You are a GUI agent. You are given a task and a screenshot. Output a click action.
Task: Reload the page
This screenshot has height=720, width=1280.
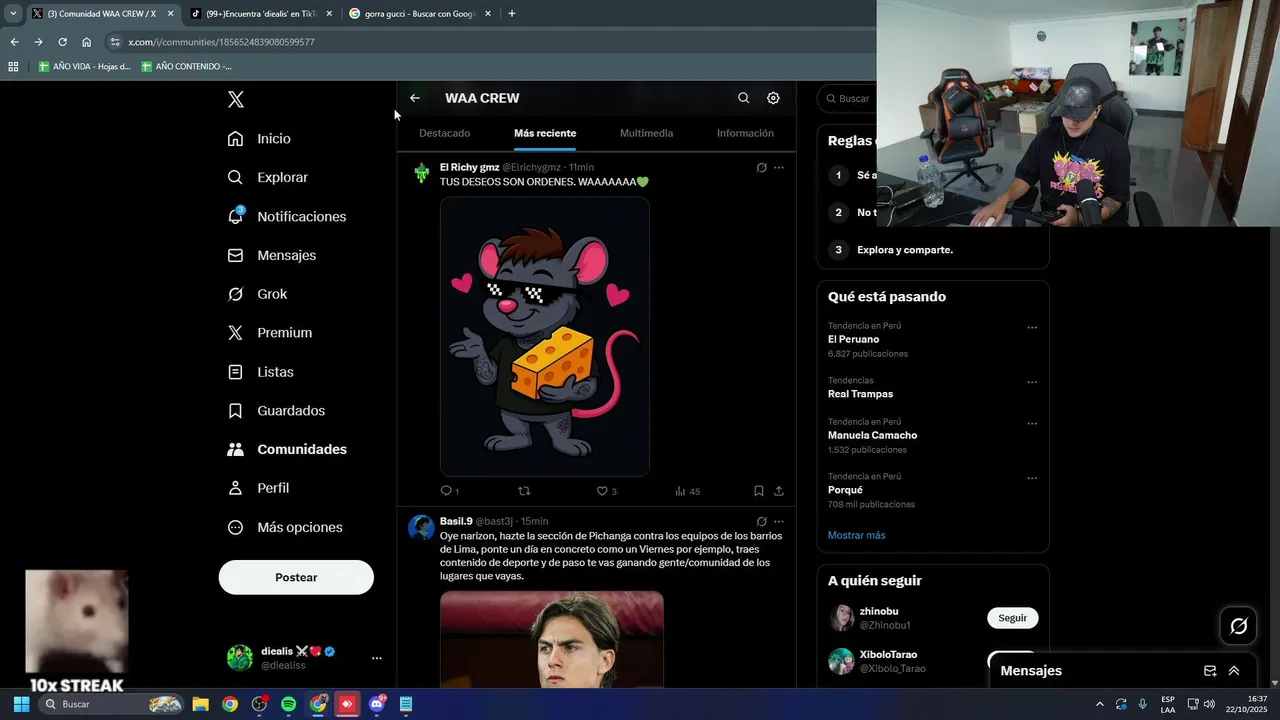tap(62, 42)
